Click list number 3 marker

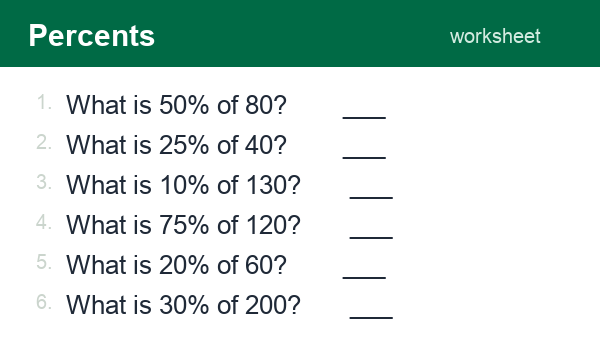(44, 182)
